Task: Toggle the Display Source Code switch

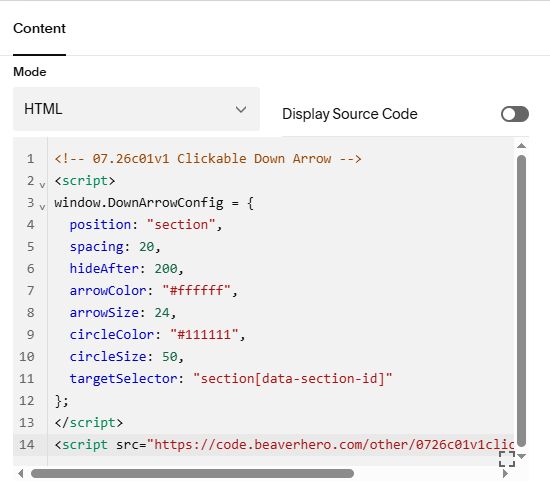Action: tap(515, 114)
